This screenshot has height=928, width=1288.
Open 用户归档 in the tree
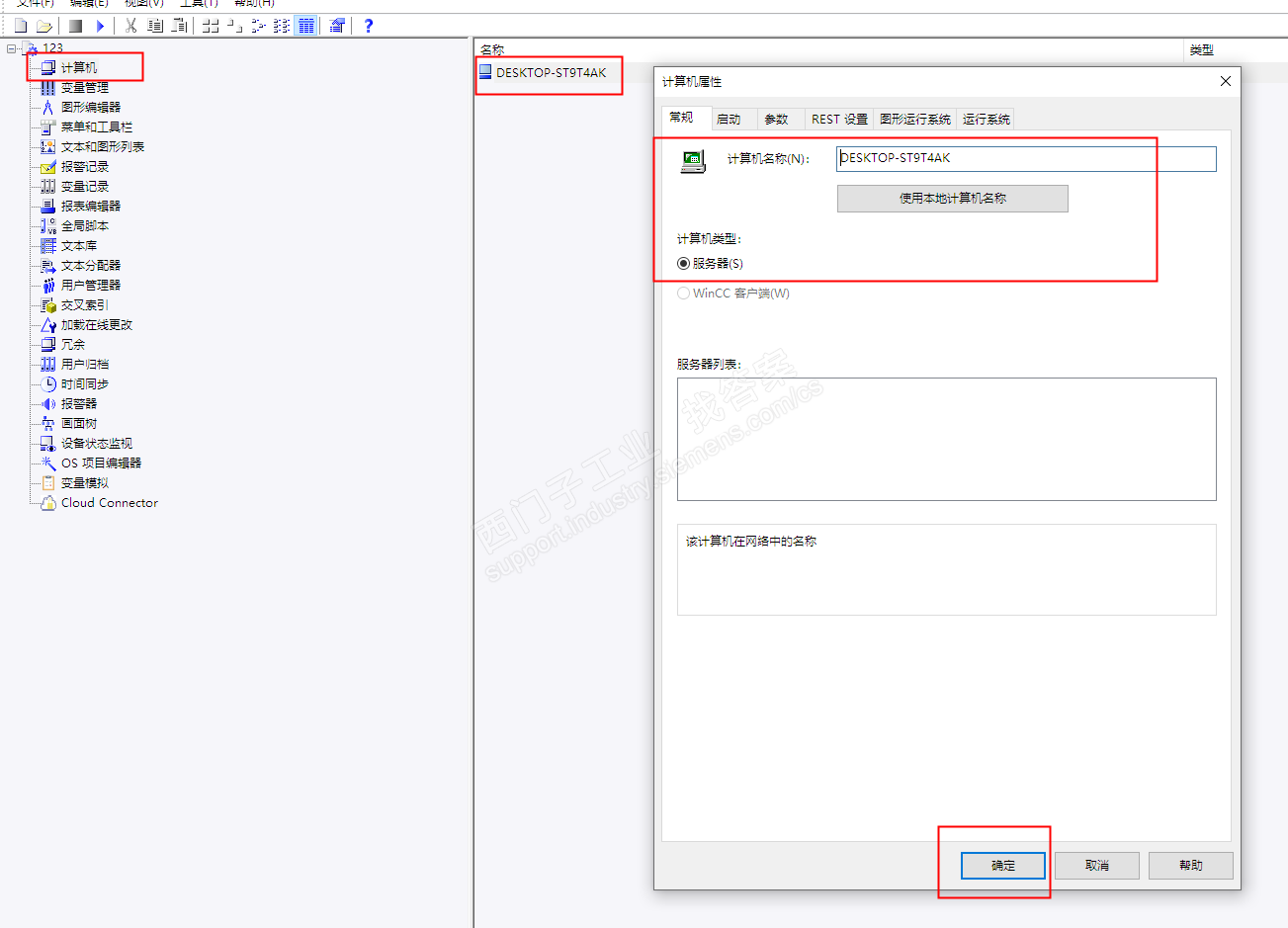(x=85, y=364)
